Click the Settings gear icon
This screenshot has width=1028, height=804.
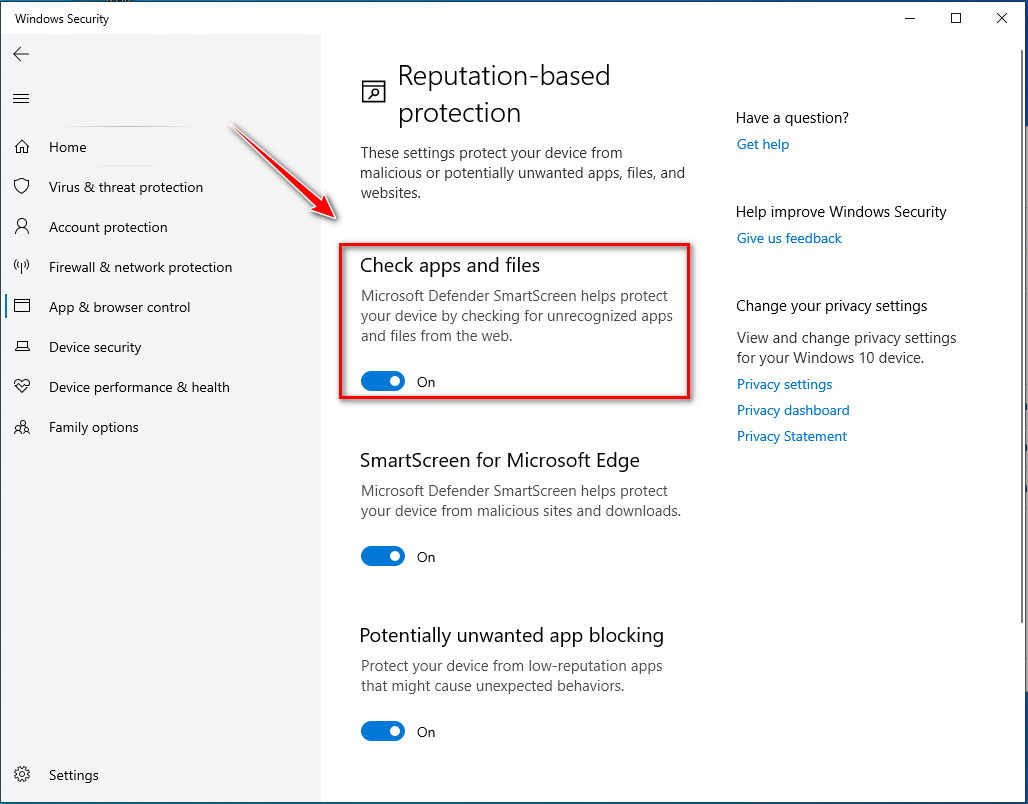click(22, 775)
